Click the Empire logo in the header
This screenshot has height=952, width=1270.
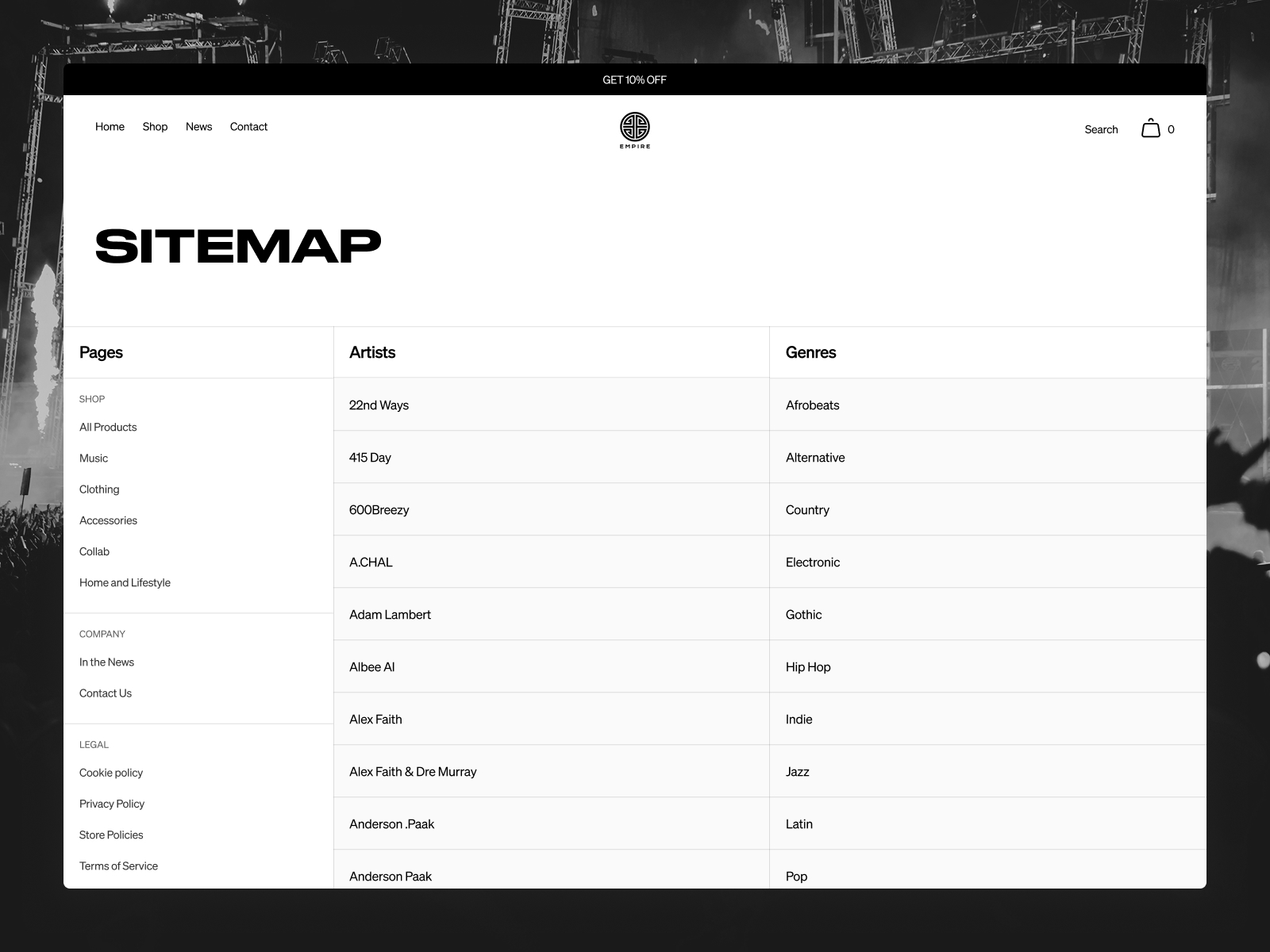634,129
